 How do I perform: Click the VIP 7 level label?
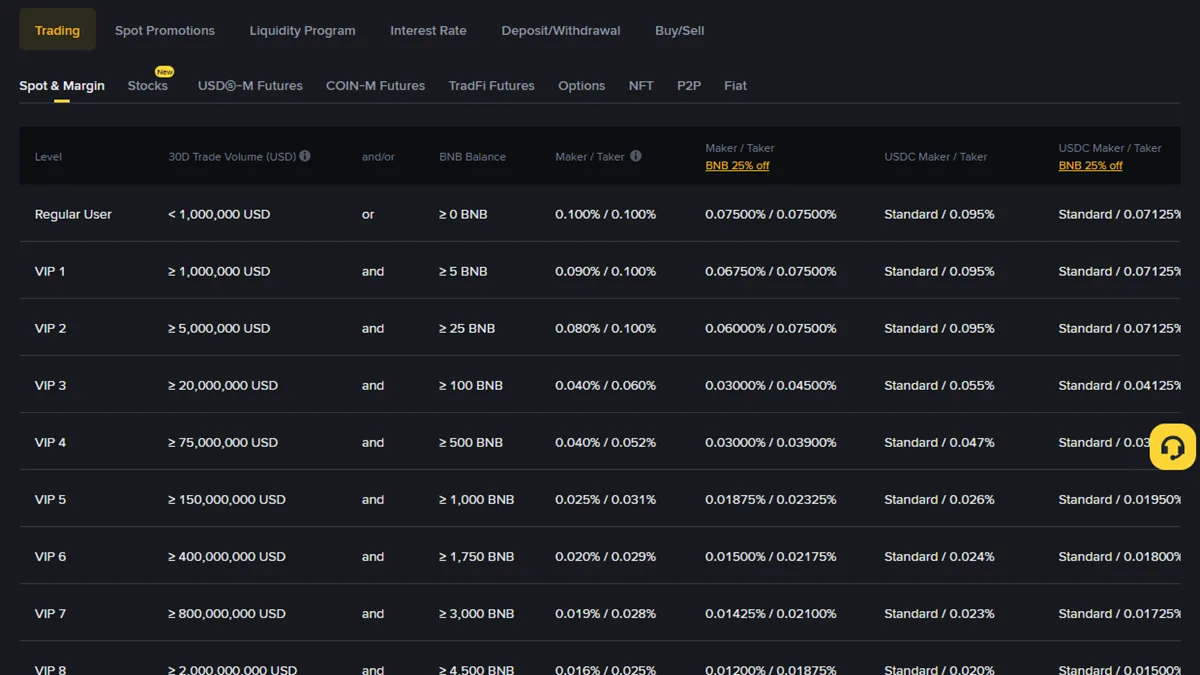click(x=50, y=613)
